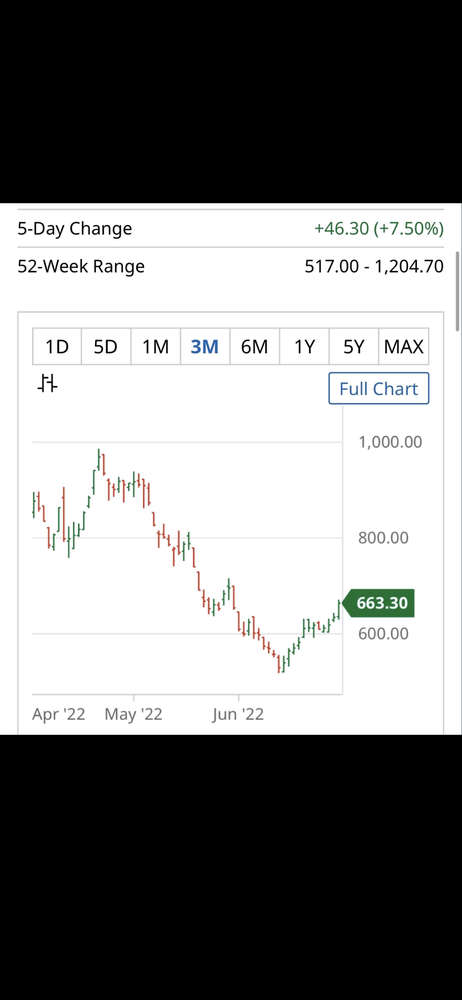Open the Full Chart button

(x=379, y=388)
